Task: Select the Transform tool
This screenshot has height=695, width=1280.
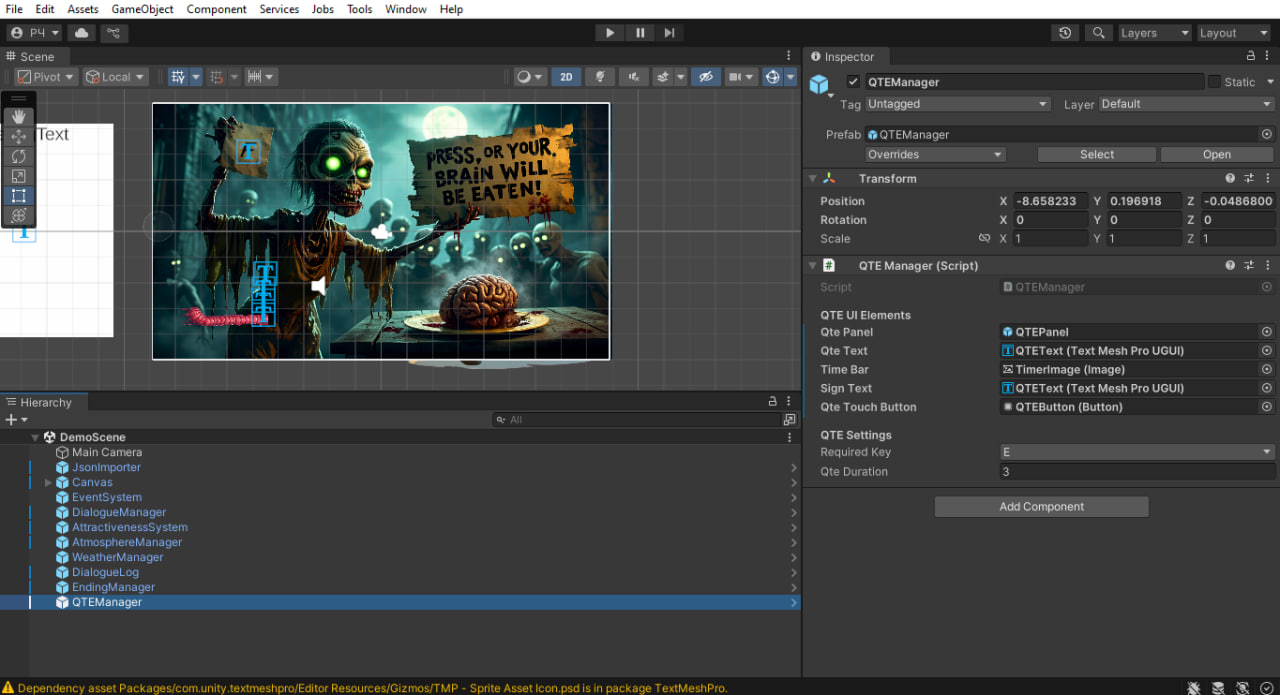Action: (x=19, y=216)
